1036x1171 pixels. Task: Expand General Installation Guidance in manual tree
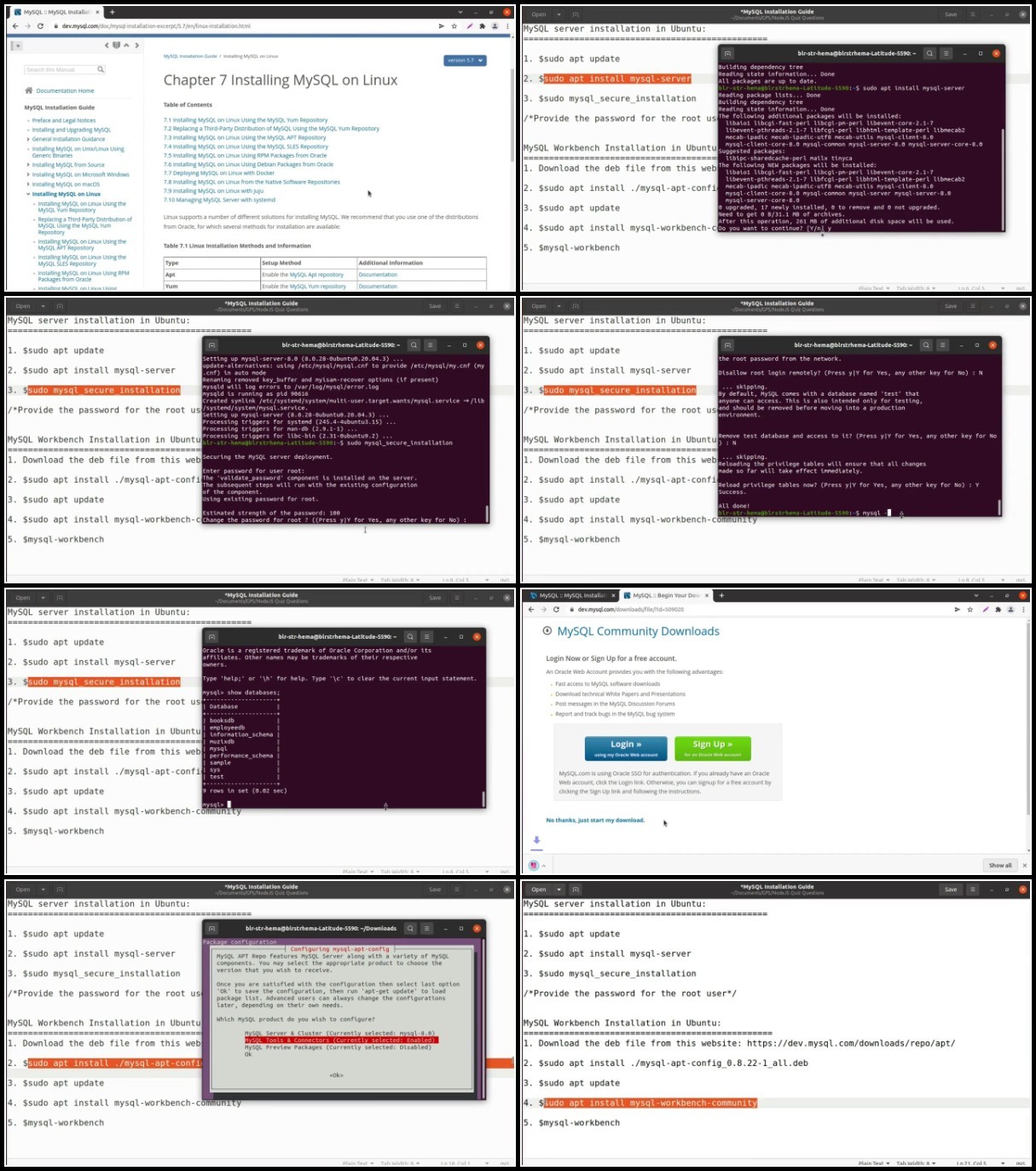click(x=28, y=139)
